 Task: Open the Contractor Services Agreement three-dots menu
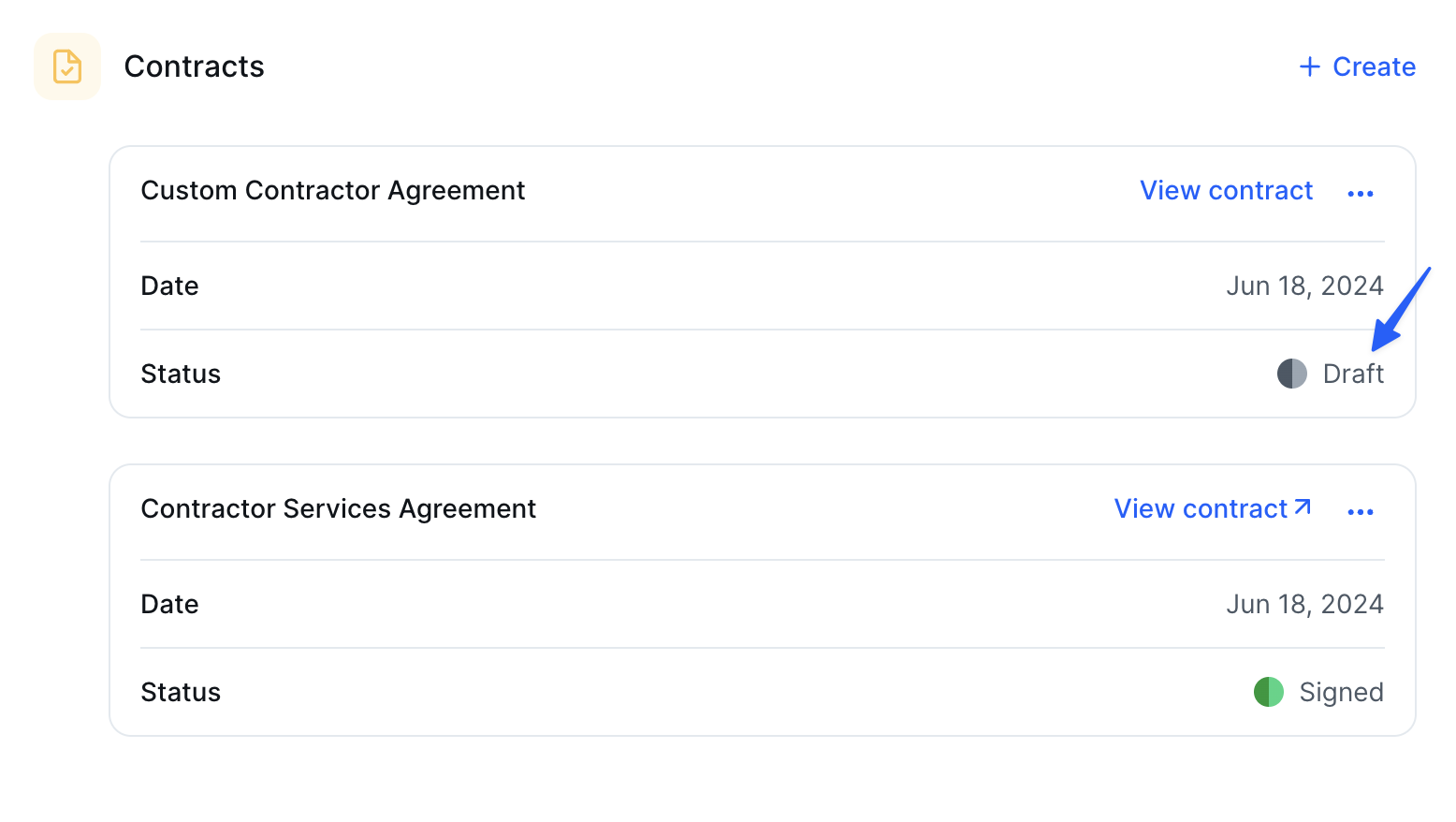(x=1361, y=511)
